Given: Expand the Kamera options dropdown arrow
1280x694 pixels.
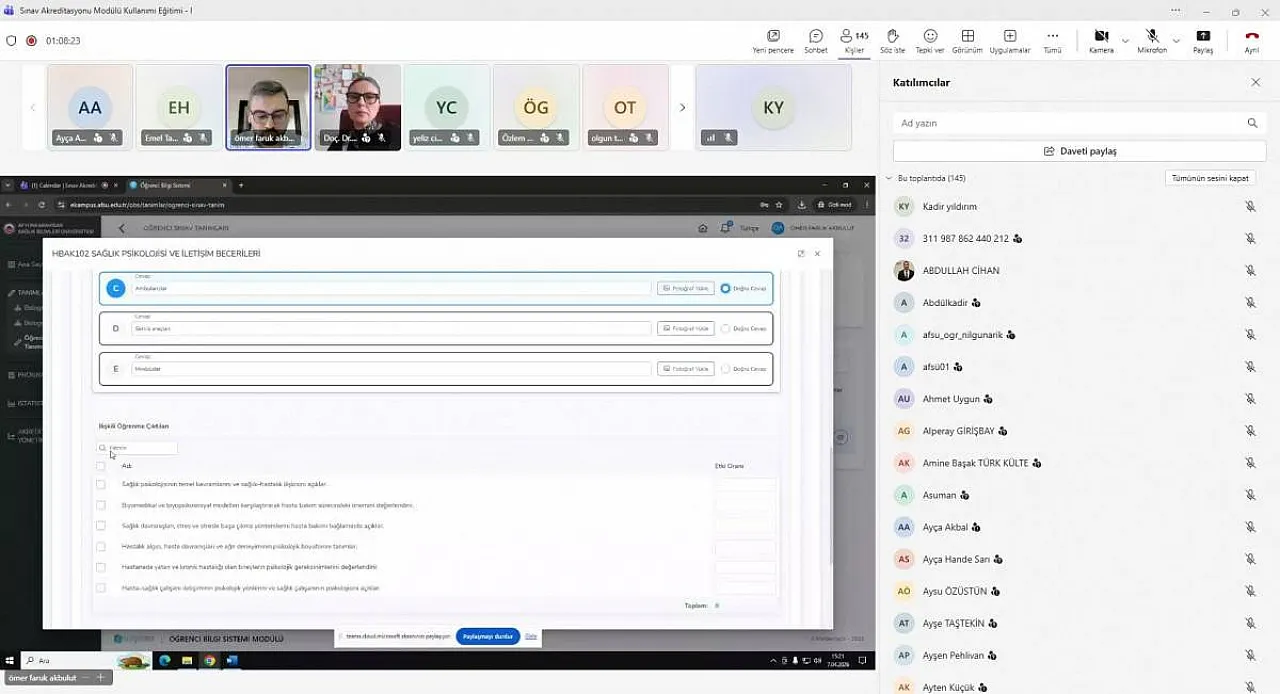Looking at the screenshot, I should pyautogui.click(x=1125, y=41).
